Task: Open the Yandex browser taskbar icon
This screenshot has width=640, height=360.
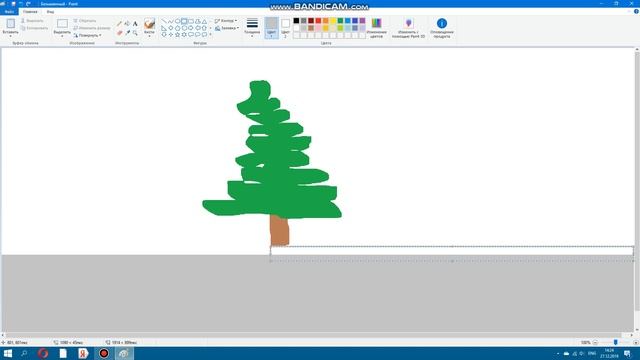Action: [x=83, y=353]
